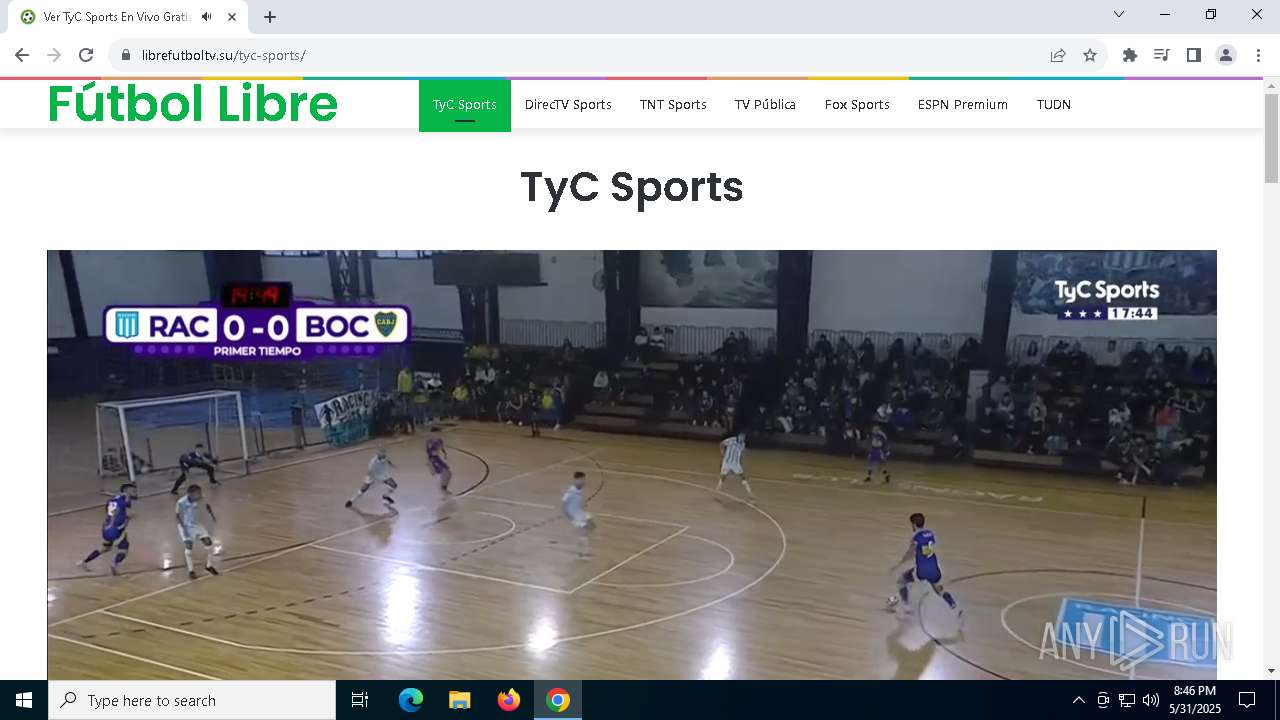Mute the tab via its speaker icon
1280x720 pixels.
pyautogui.click(x=206, y=17)
